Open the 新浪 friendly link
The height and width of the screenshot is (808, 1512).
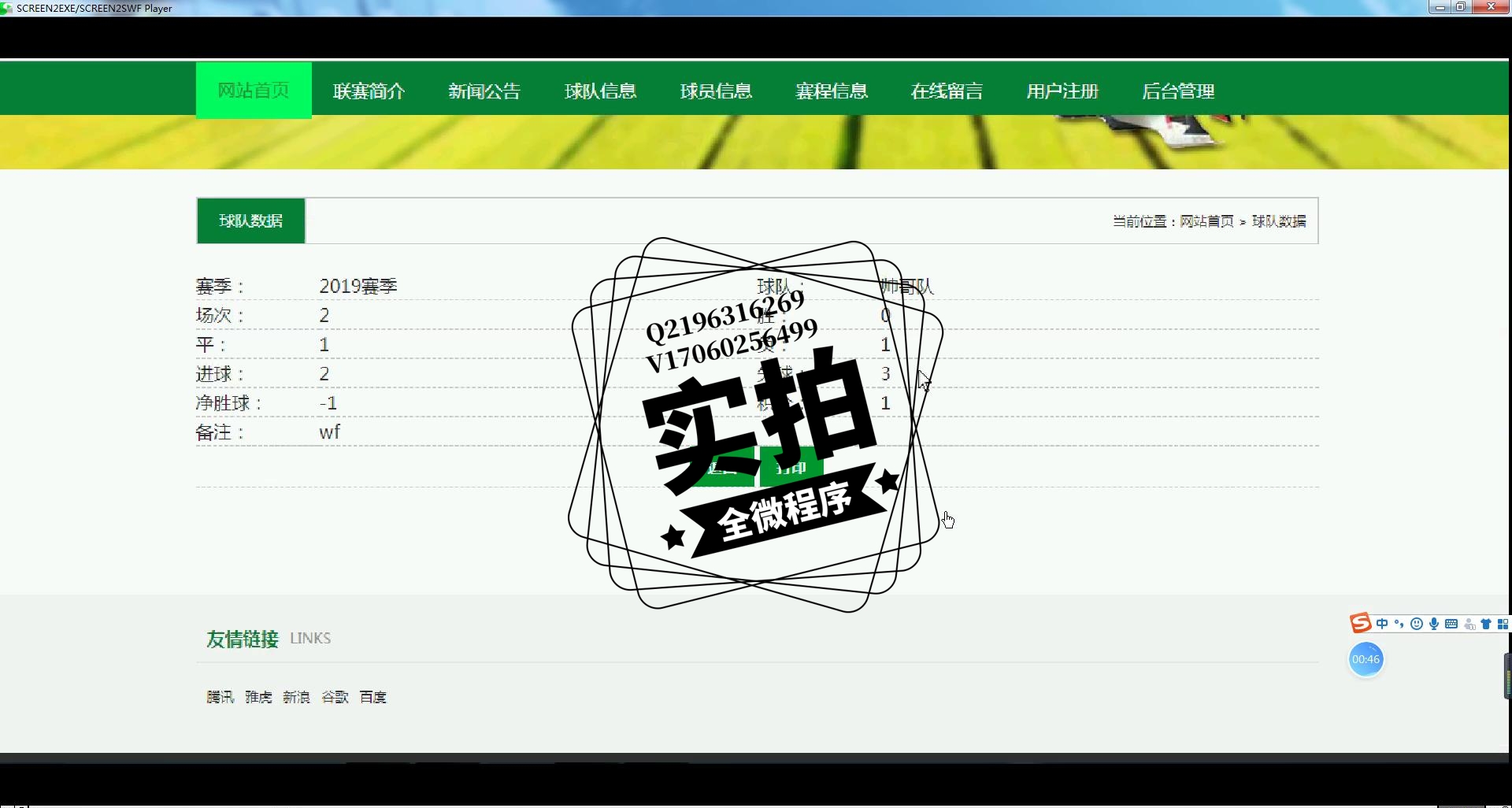click(297, 697)
